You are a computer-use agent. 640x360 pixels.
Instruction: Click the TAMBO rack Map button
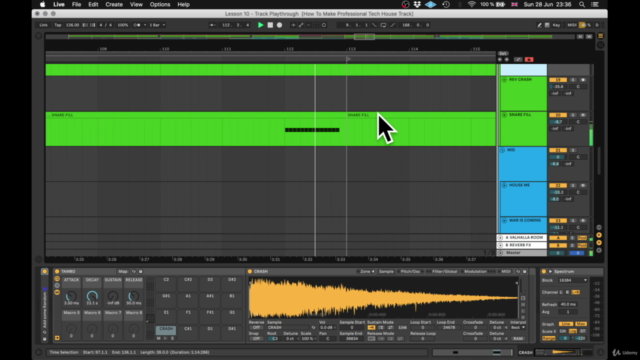[122, 271]
